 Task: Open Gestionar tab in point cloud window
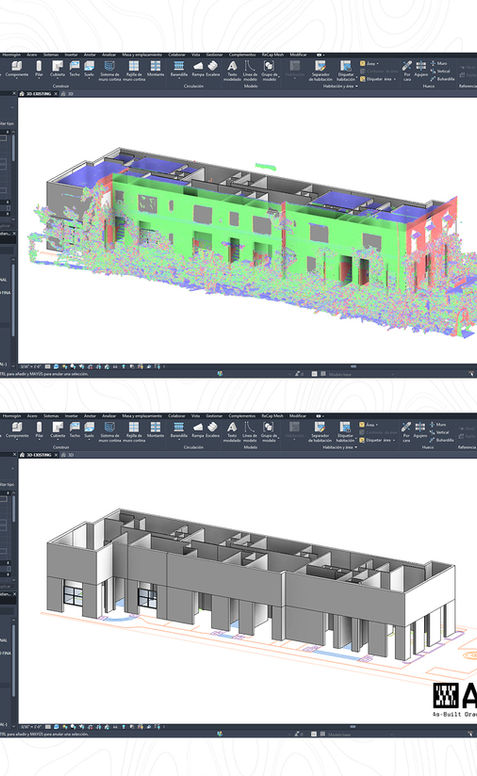click(x=214, y=55)
